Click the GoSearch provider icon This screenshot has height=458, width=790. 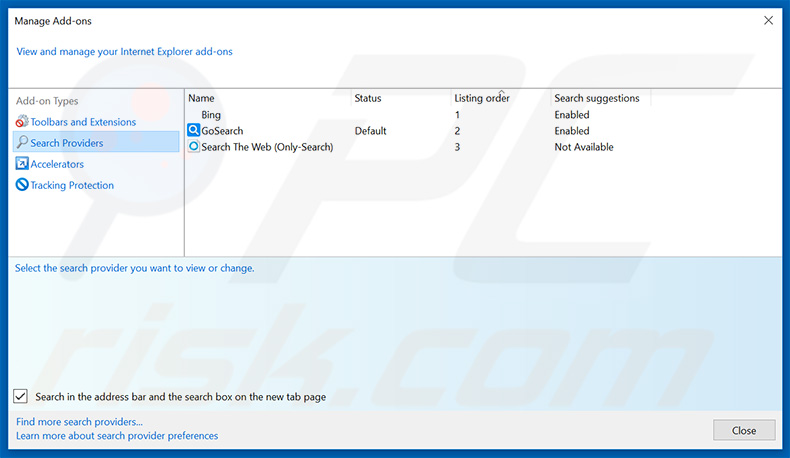[x=193, y=130]
